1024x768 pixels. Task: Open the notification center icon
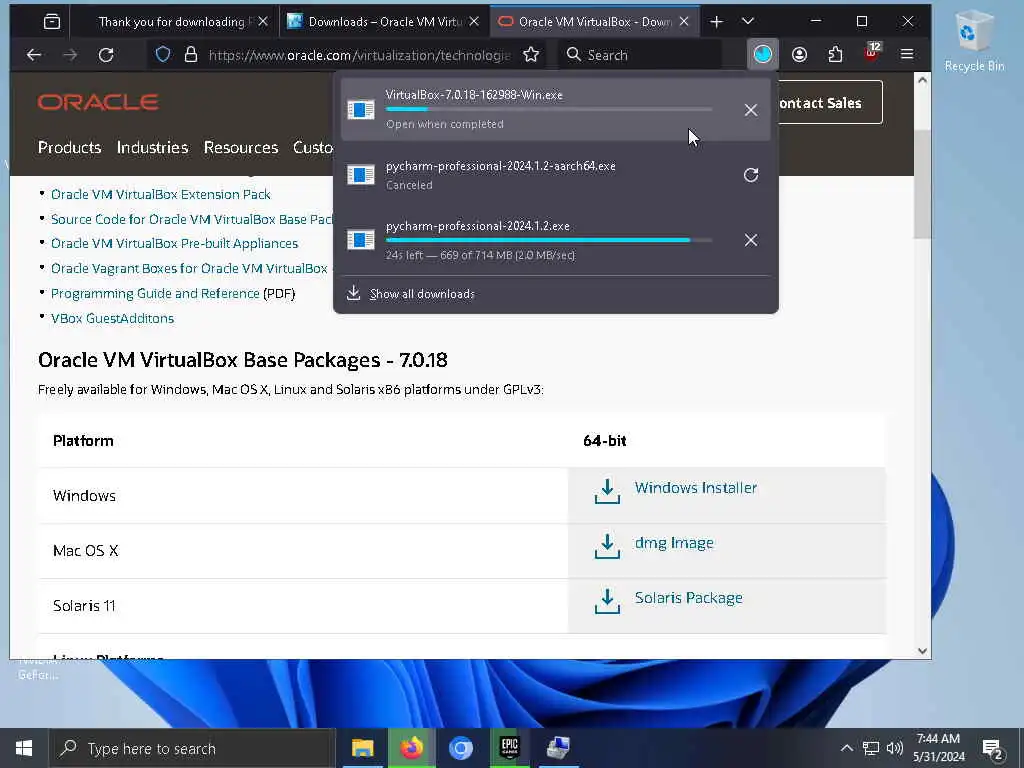tap(993, 749)
